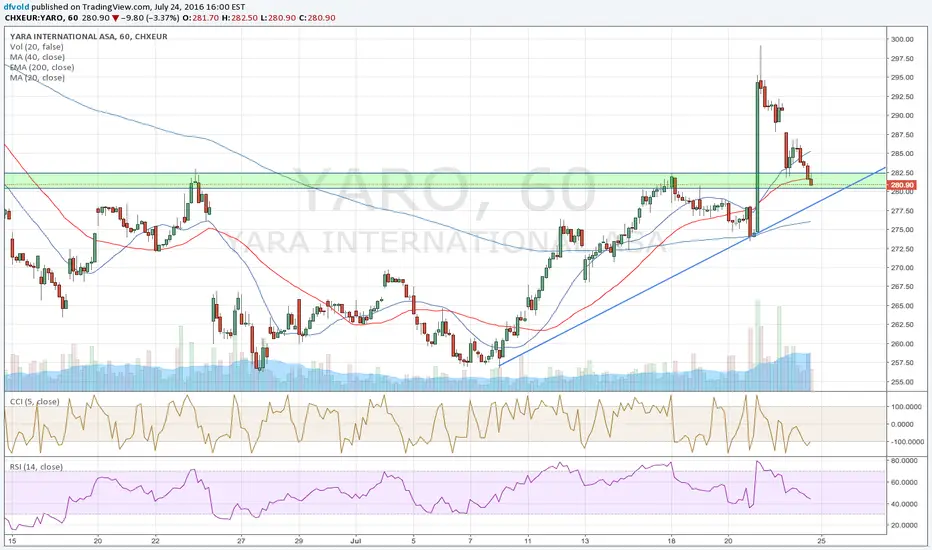
Task: Click the CCI -100.0000 axis label
Action: (906, 442)
